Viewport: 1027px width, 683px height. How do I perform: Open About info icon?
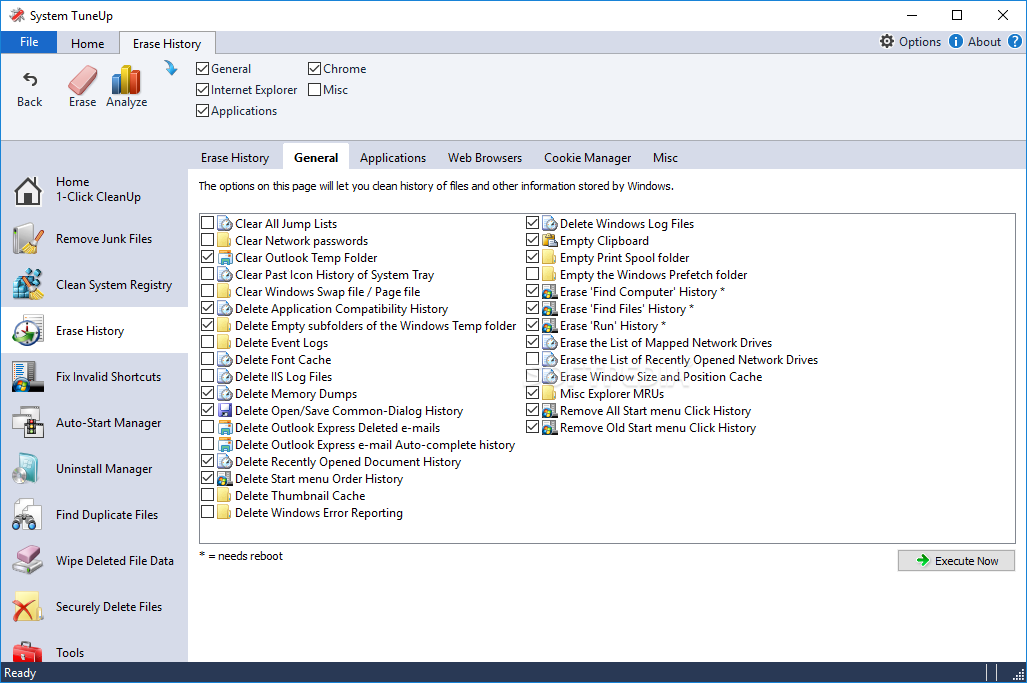956,41
